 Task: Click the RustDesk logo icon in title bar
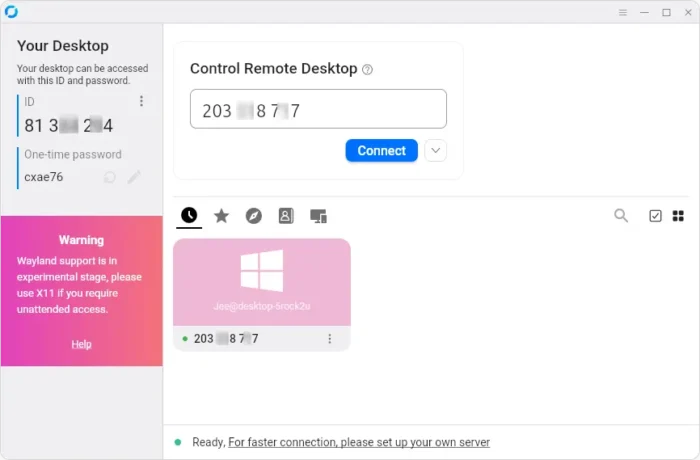pos(11,12)
